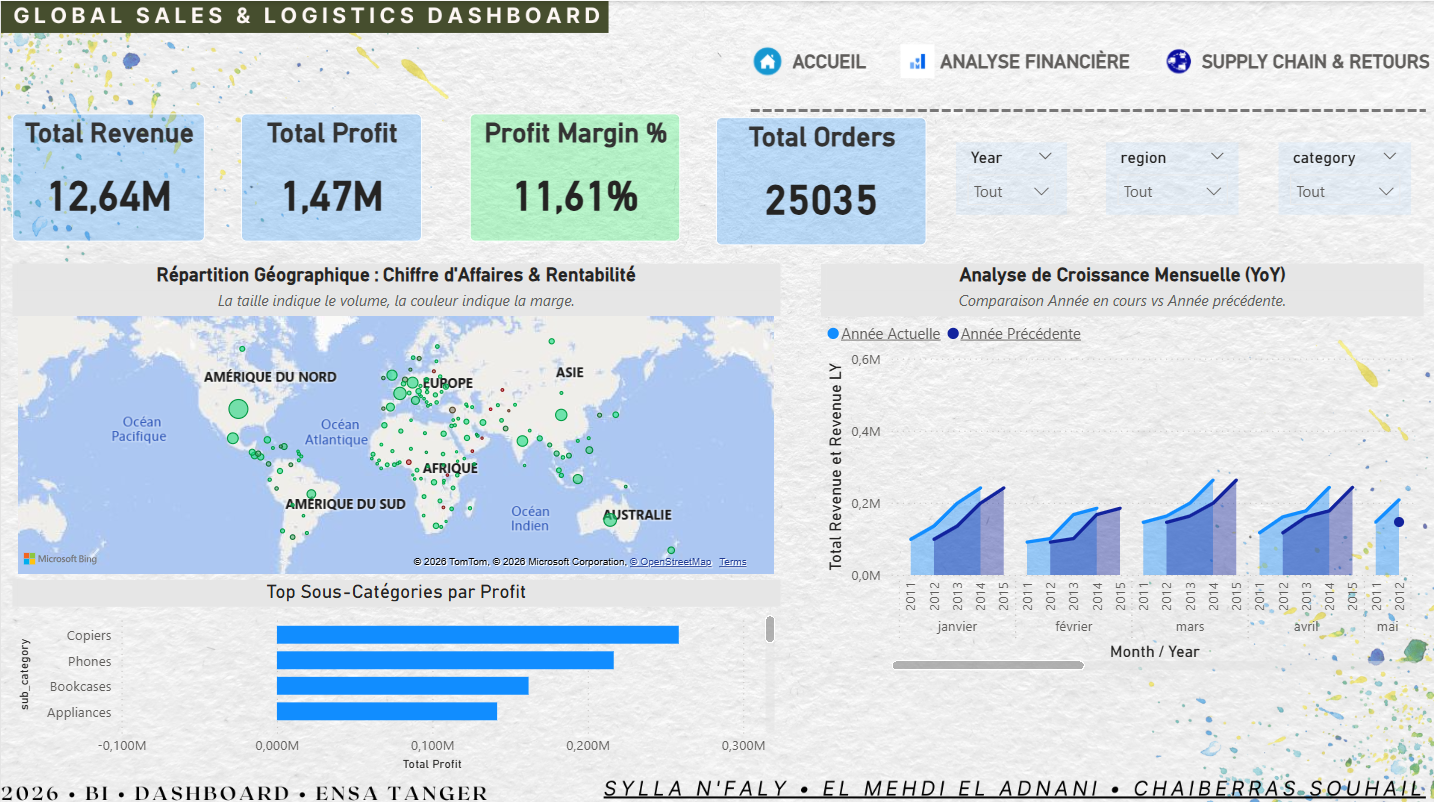The height and width of the screenshot is (802, 1434).
Task: Click the AFRIQUE map label
Action: click(450, 468)
